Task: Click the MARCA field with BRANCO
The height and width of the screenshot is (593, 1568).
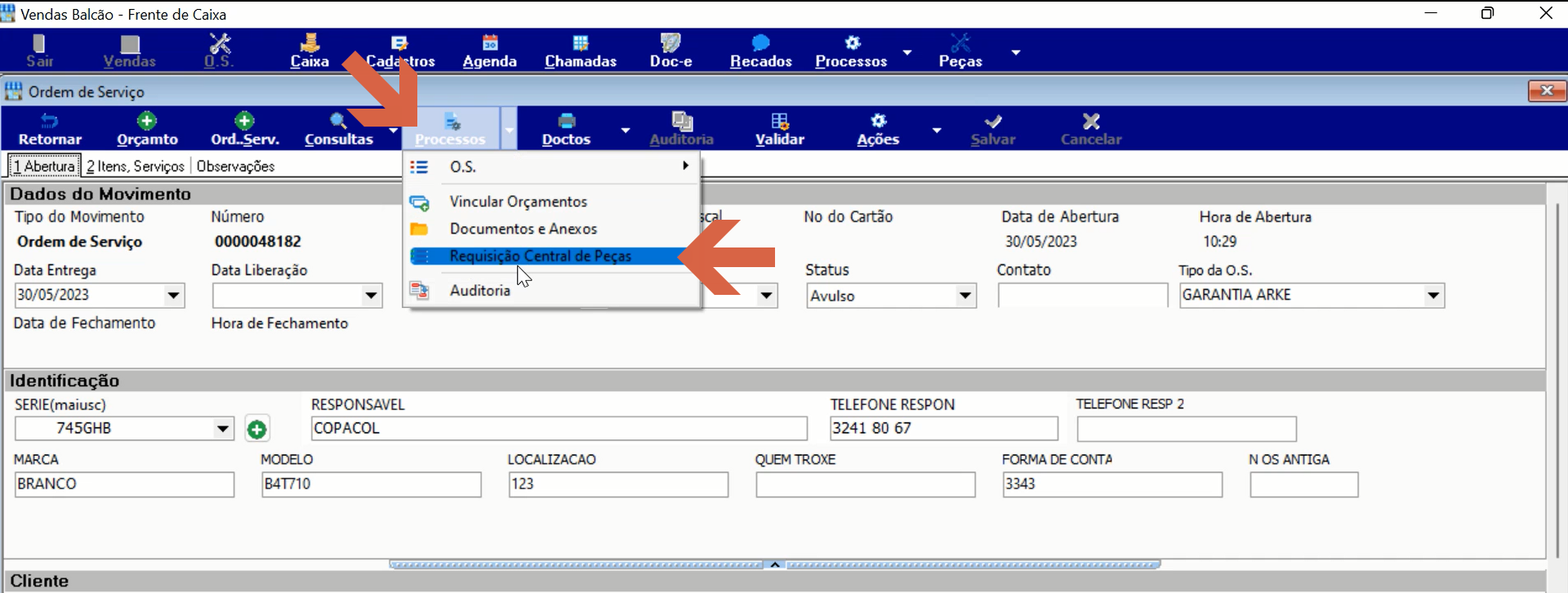Action: [124, 484]
